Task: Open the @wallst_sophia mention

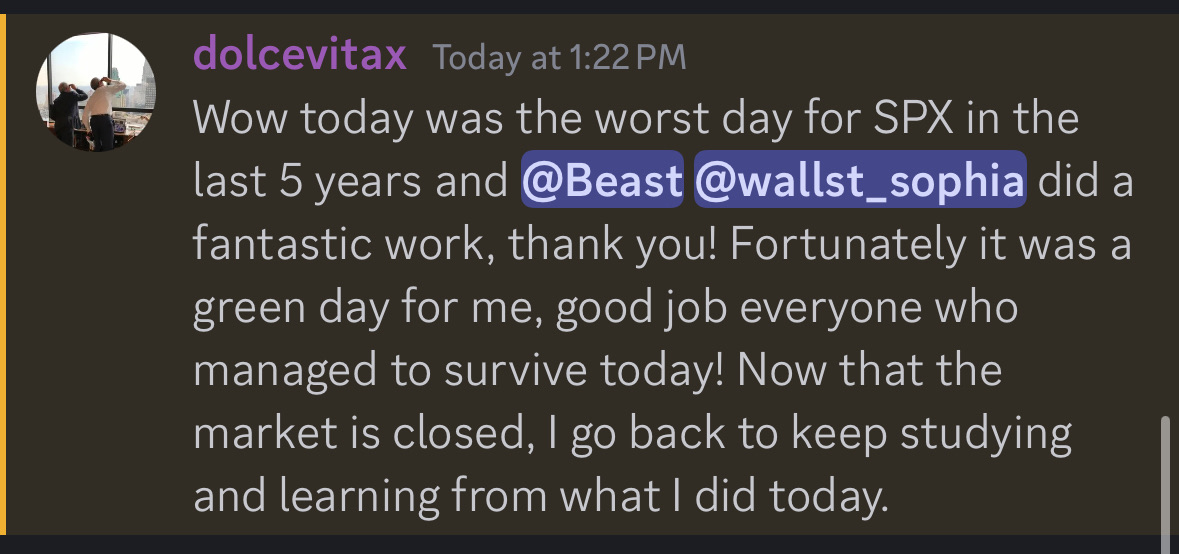Action: pos(859,183)
